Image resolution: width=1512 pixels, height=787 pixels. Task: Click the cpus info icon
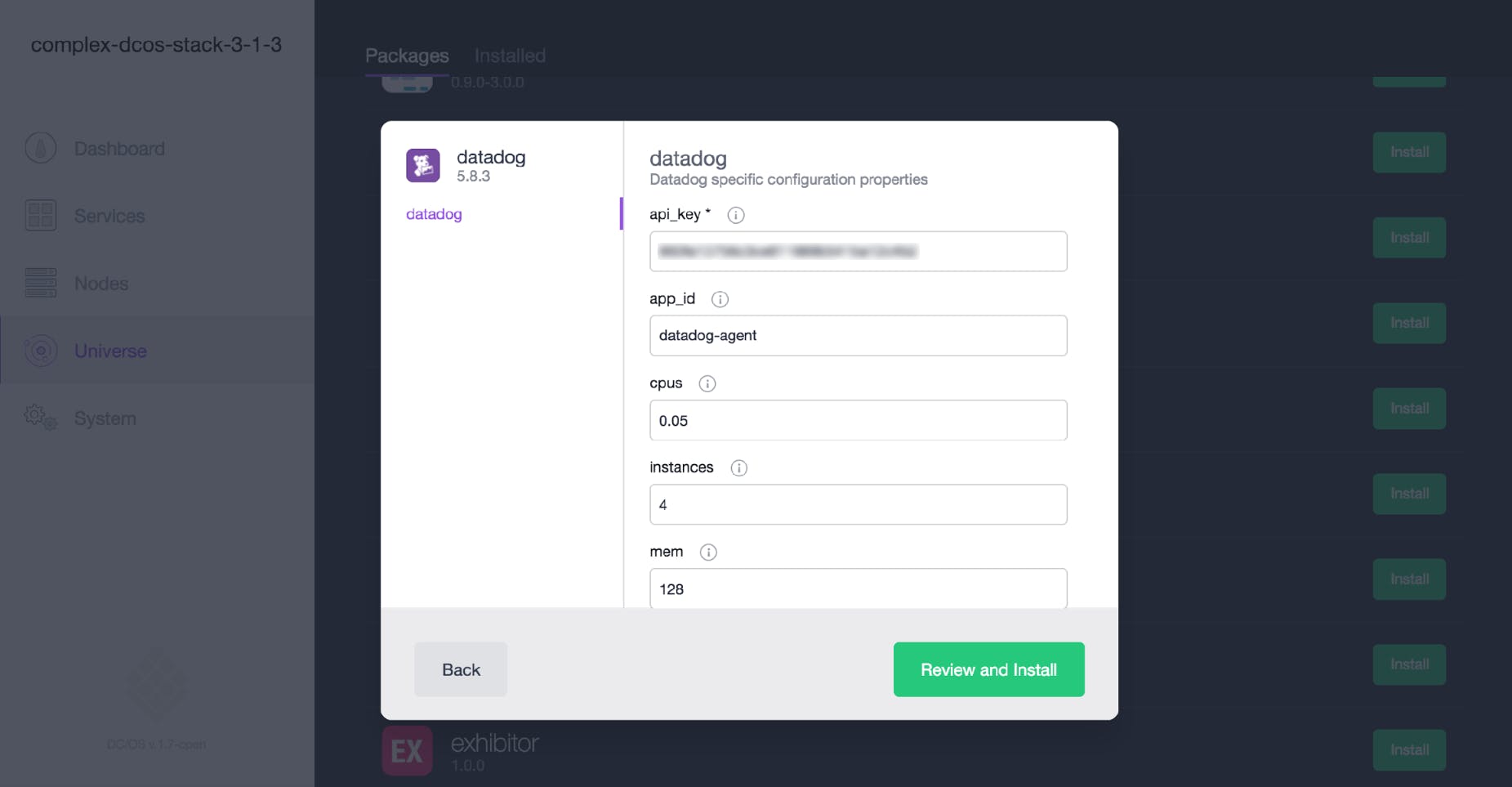[x=707, y=383]
